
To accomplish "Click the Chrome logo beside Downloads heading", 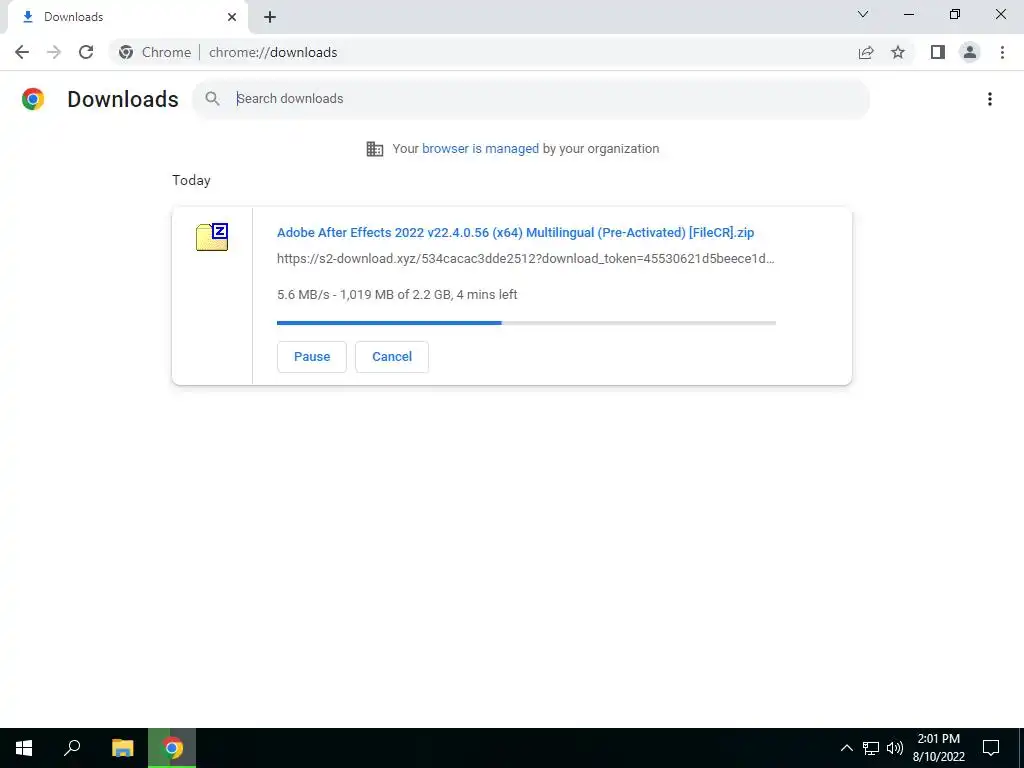I will (33, 99).
